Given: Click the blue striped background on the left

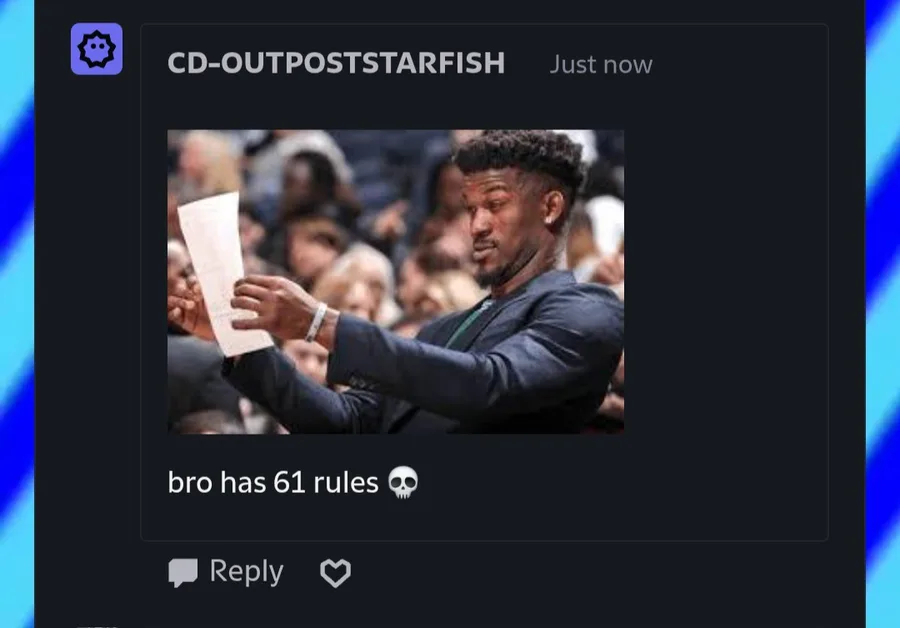Looking at the screenshot, I should coord(17,314).
